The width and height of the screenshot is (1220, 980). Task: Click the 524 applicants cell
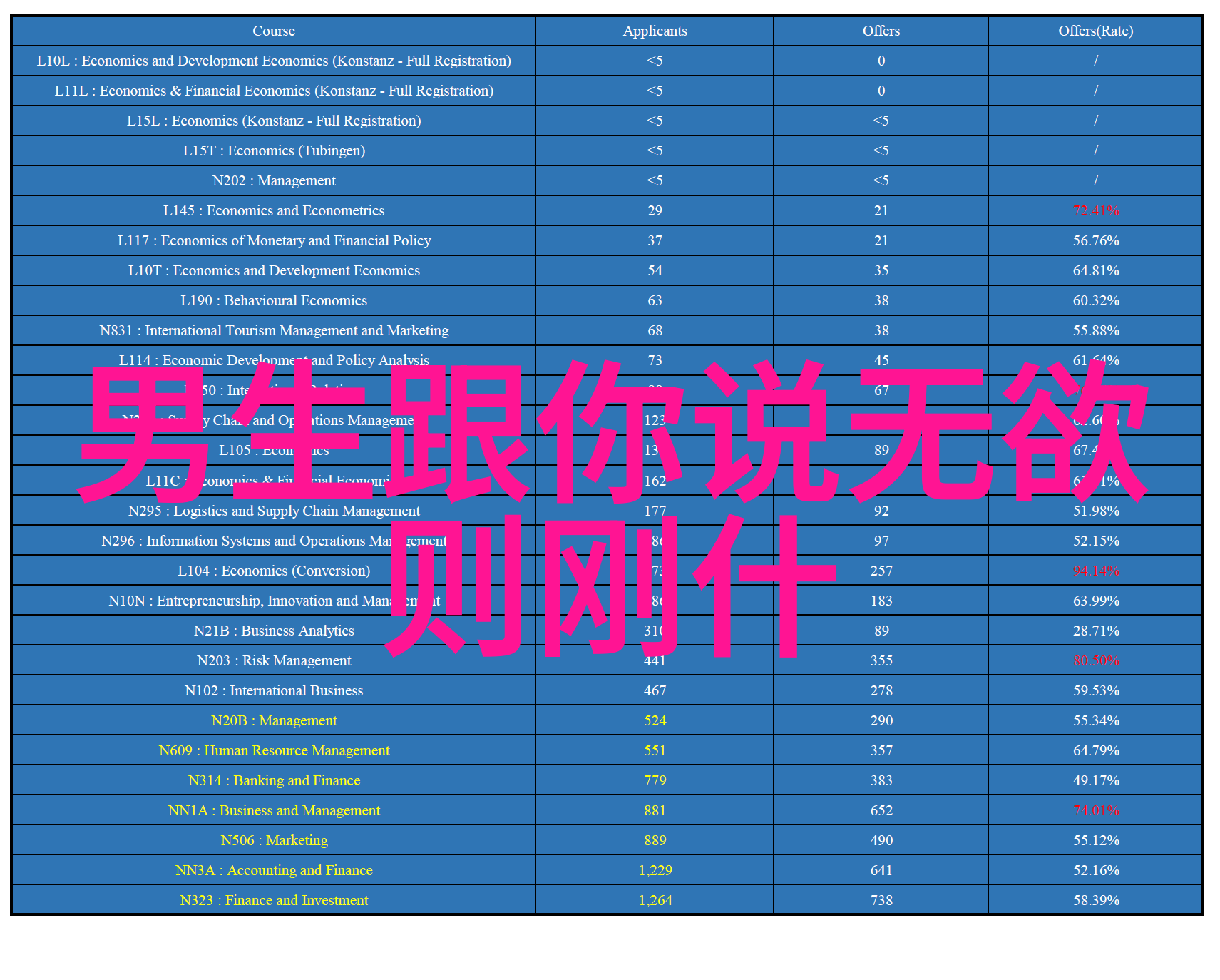point(655,720)
